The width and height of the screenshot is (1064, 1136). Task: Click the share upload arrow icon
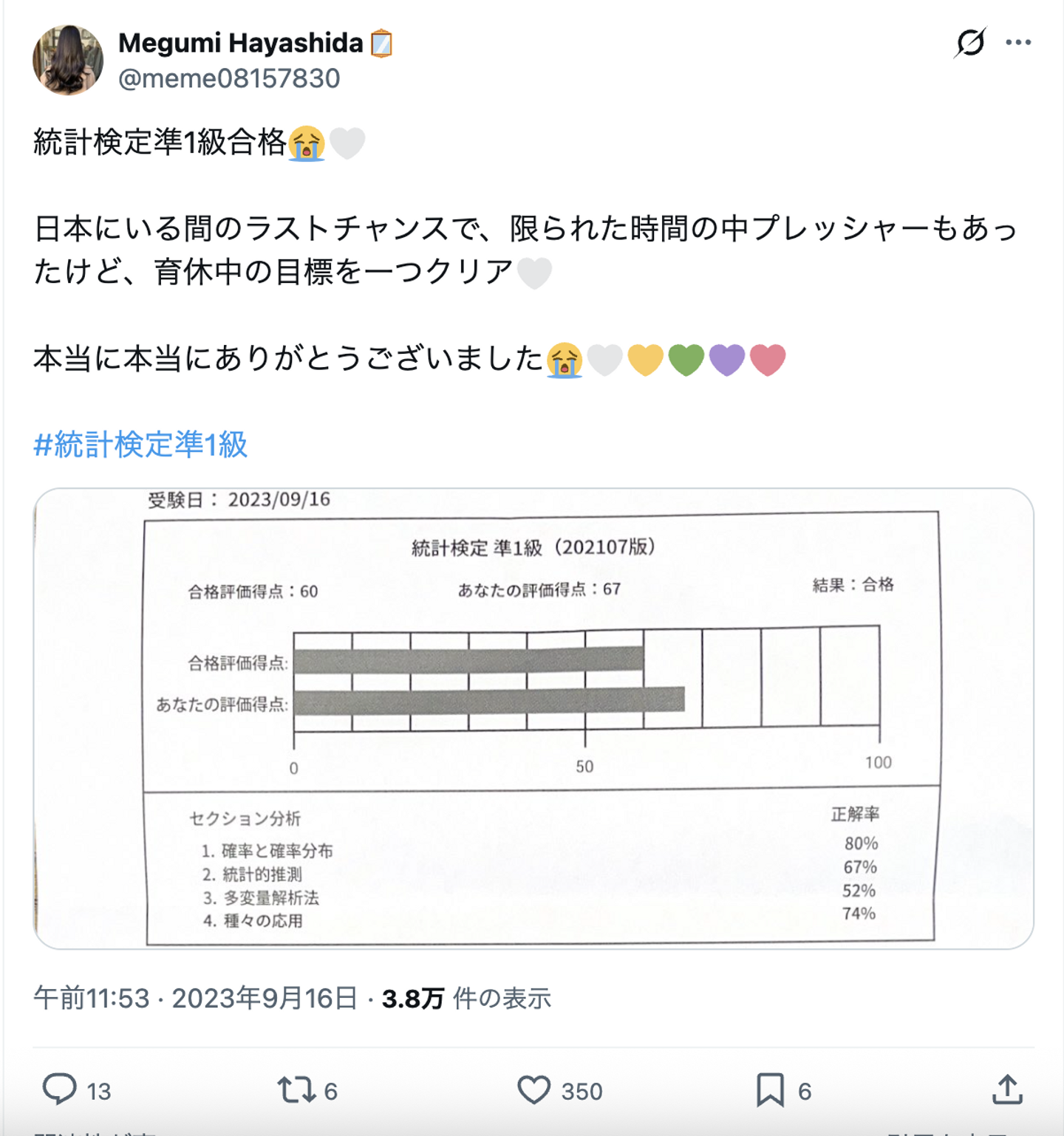[1007, 1089]
